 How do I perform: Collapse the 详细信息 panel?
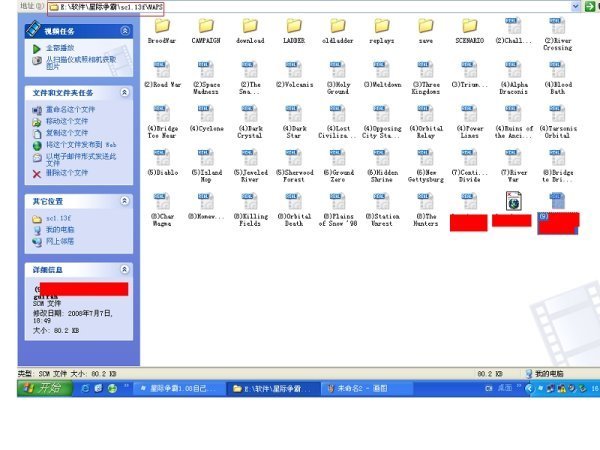click(124, 269)
